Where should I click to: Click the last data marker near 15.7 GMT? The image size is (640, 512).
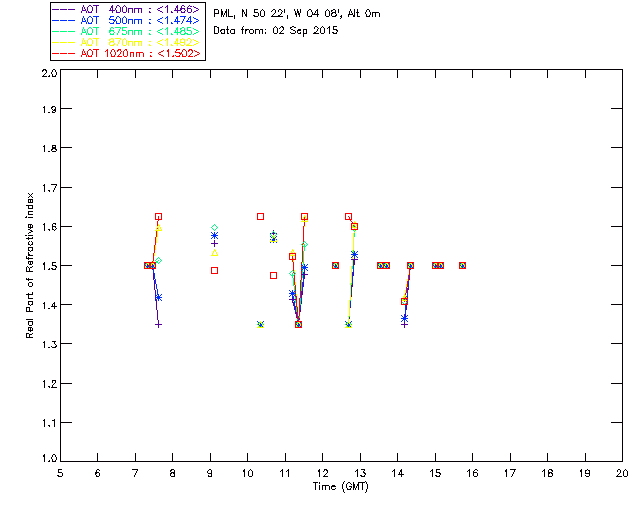(462, 266)
